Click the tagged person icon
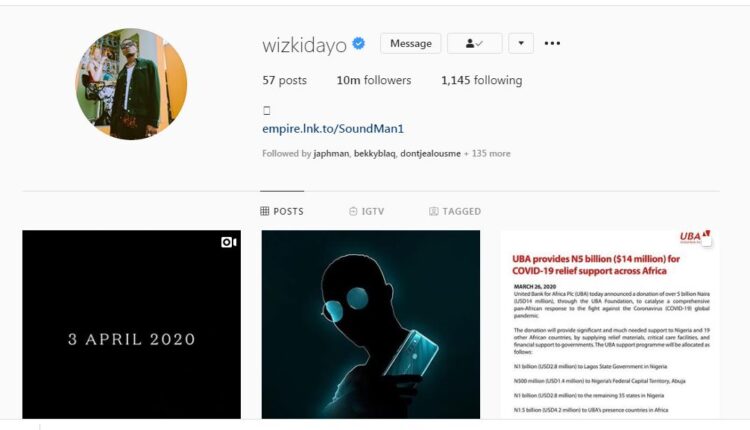 pyautogui.click(x=433, y=211)
